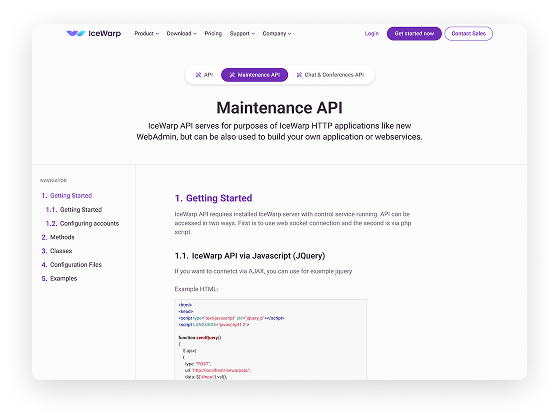Expand the Product dropdown chevron
This screenshot has width=560, height=420.
click(157, 34)
